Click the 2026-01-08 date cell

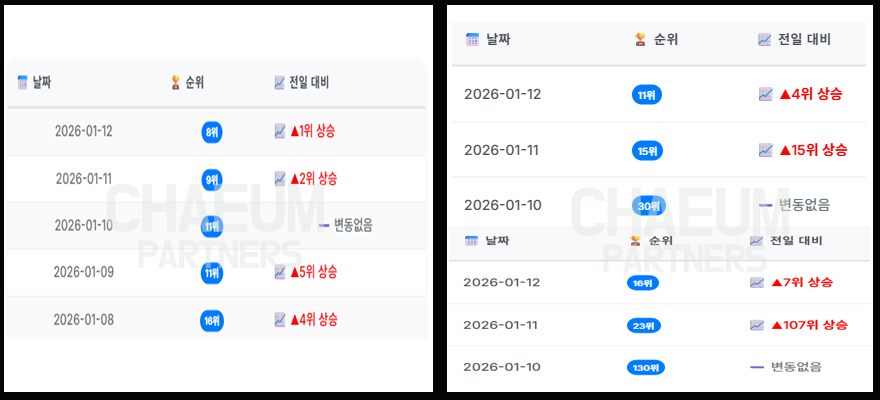(x=83, y=320)
